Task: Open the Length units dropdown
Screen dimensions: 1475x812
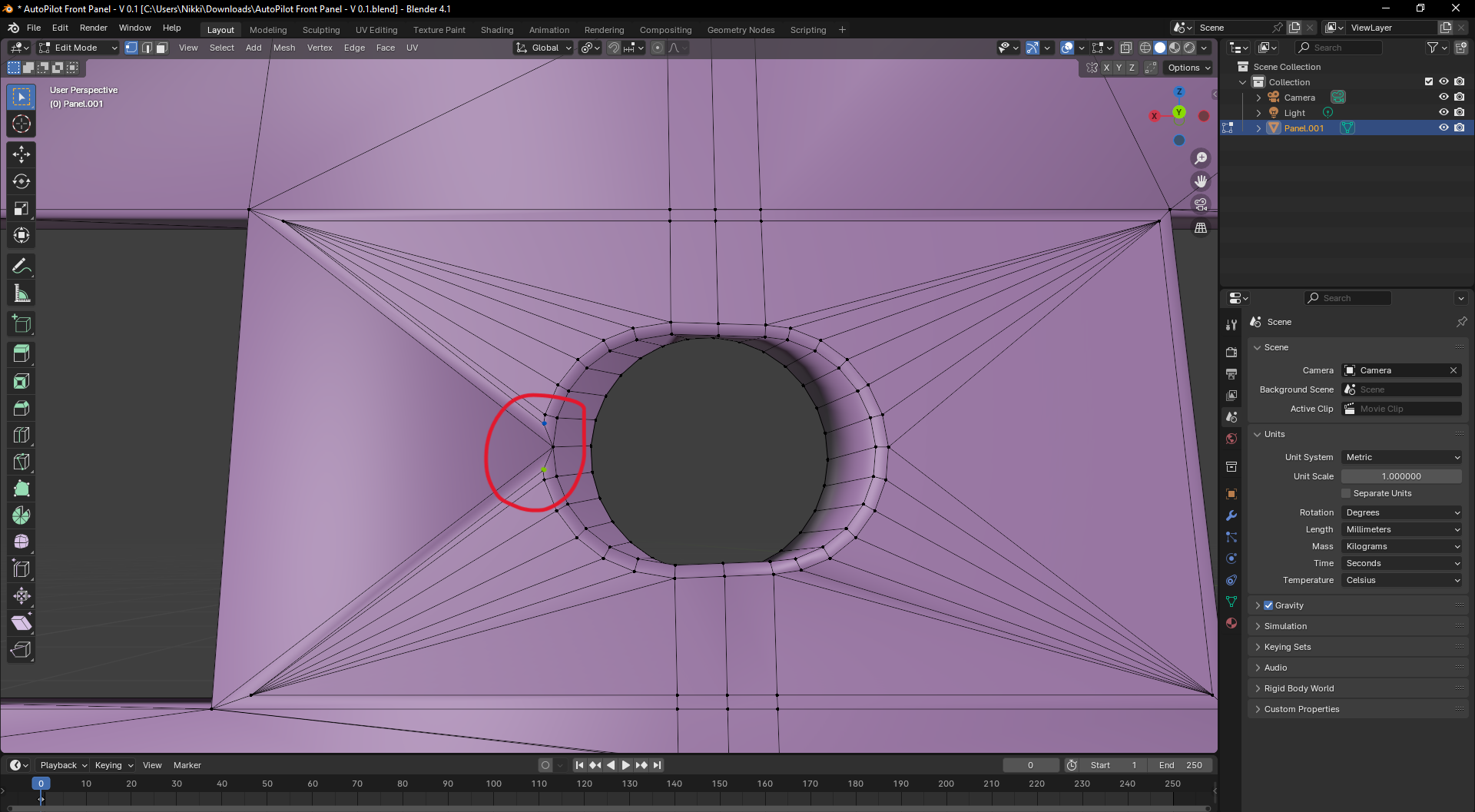Action: point(1402,529)
